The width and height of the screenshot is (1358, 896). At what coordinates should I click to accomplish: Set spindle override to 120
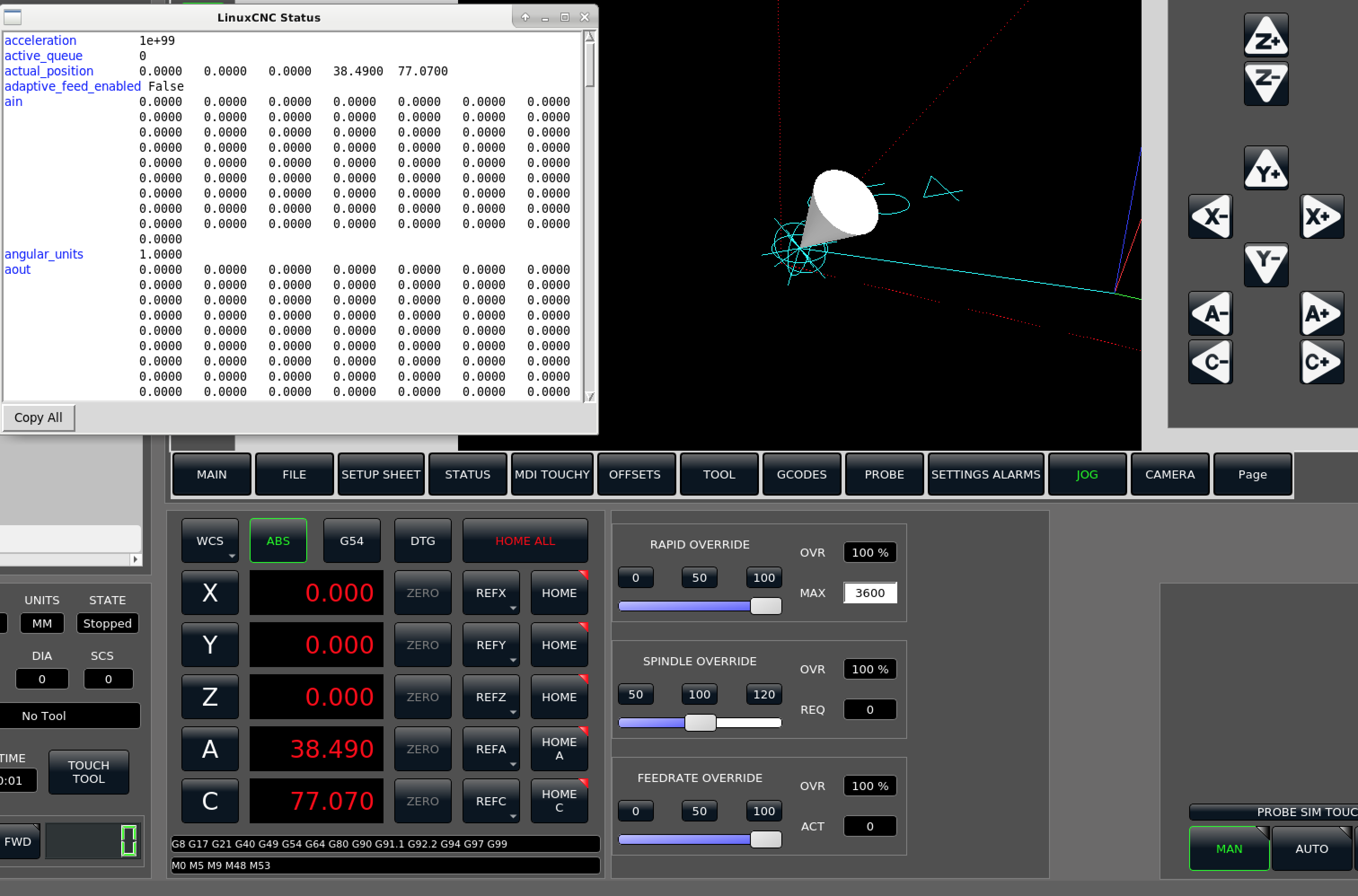(763, 694)
